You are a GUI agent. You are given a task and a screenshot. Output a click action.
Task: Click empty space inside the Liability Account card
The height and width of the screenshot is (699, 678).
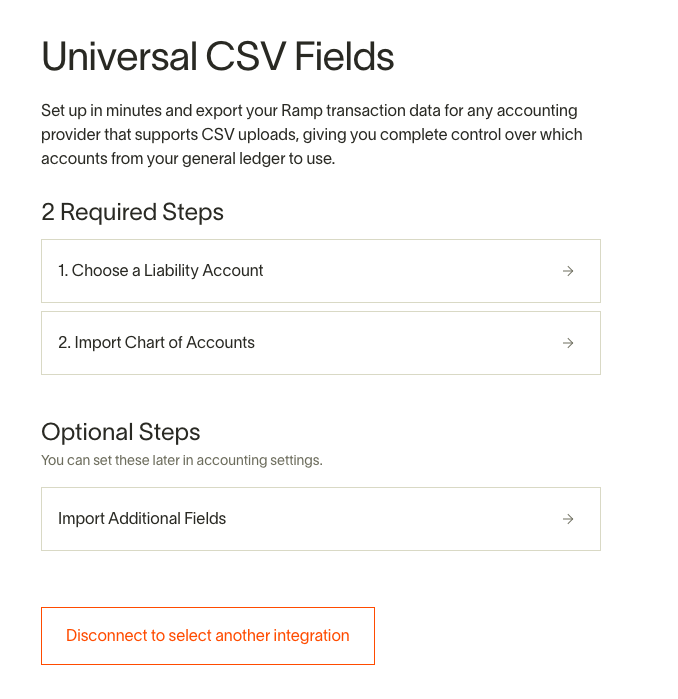tap(410, 271)
